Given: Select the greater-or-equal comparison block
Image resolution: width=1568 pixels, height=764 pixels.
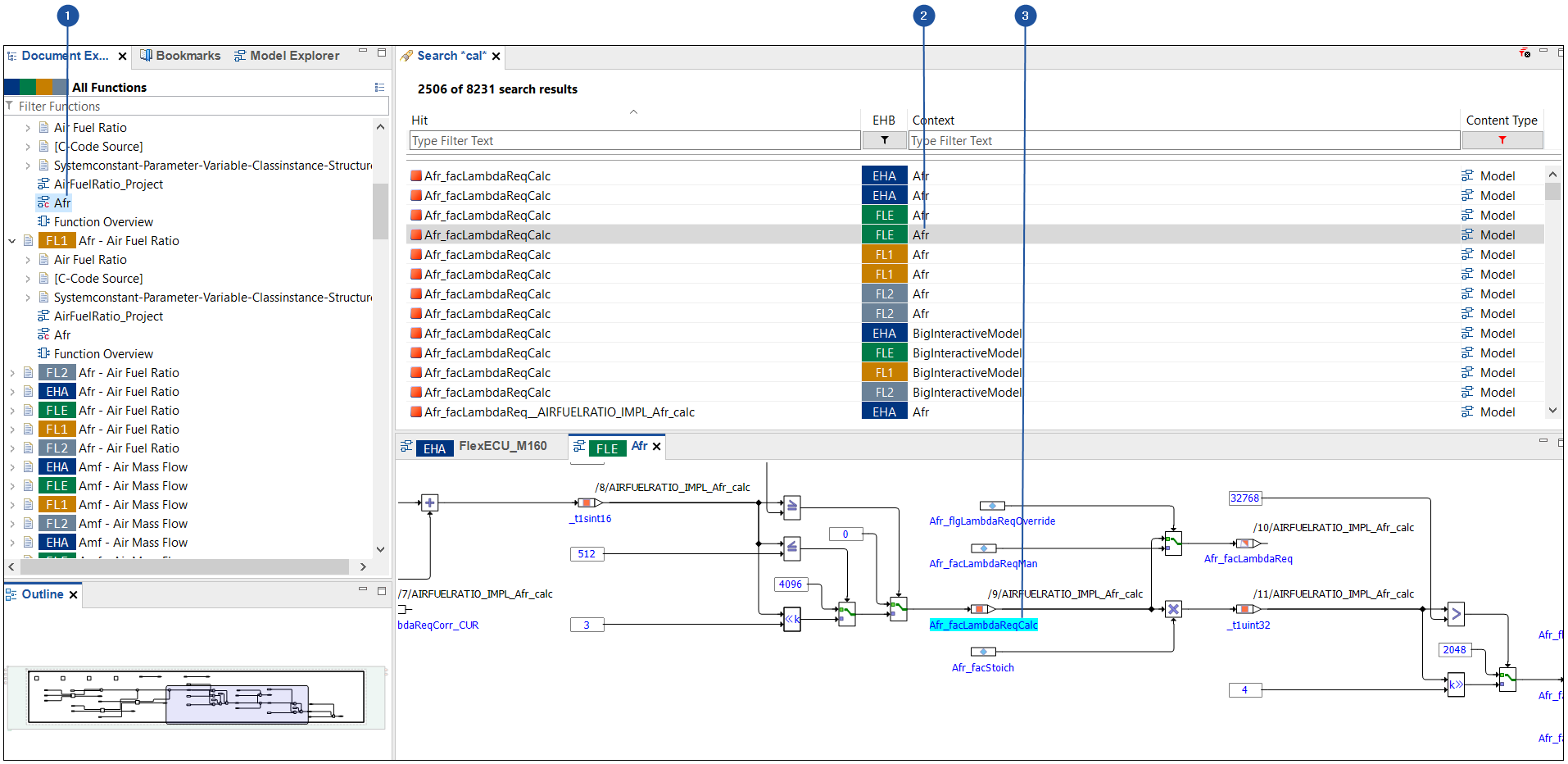Looking at the screenshot, I should 791,507.
